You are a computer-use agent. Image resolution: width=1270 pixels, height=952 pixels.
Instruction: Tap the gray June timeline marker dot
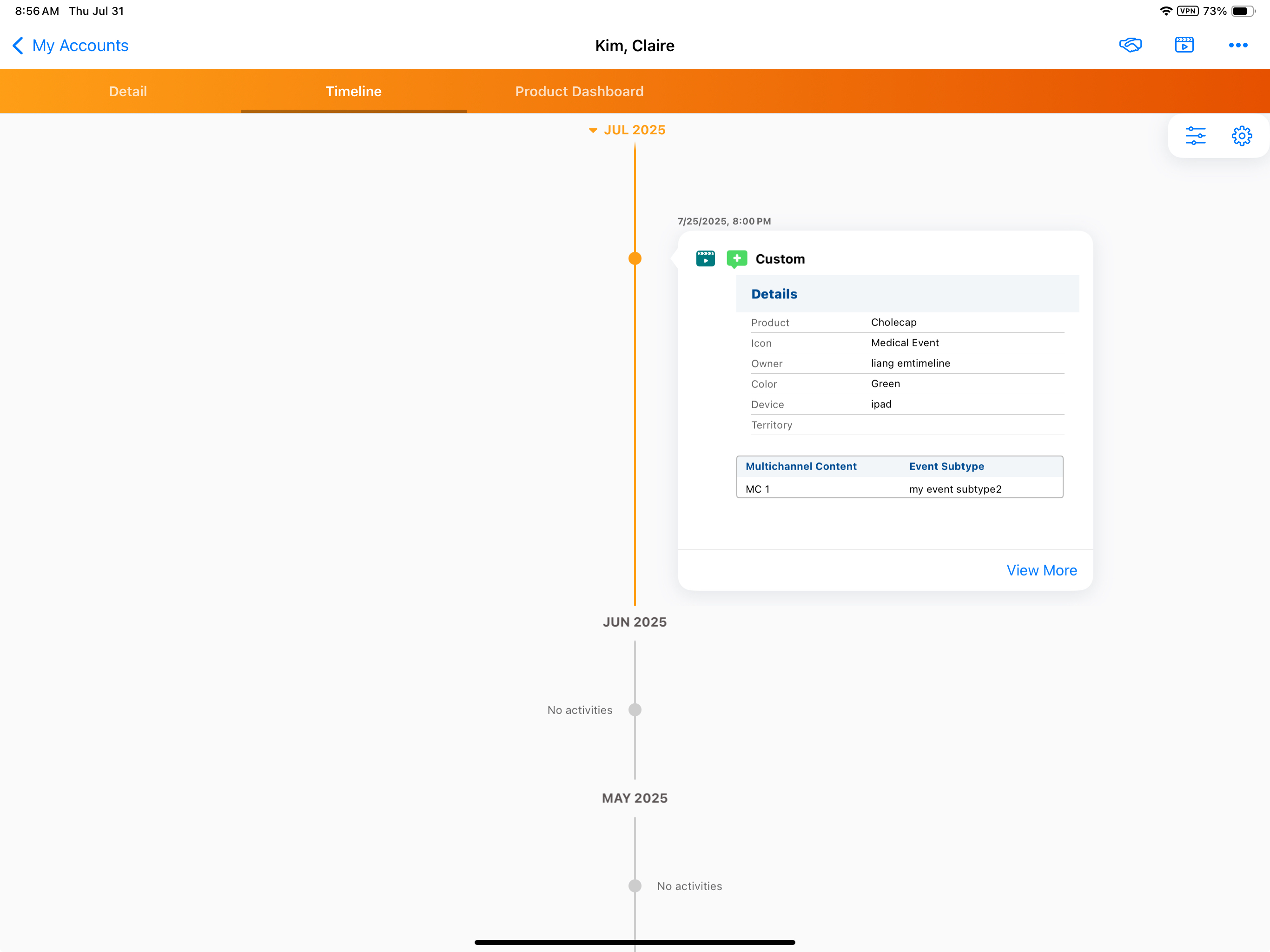[635, 710]
